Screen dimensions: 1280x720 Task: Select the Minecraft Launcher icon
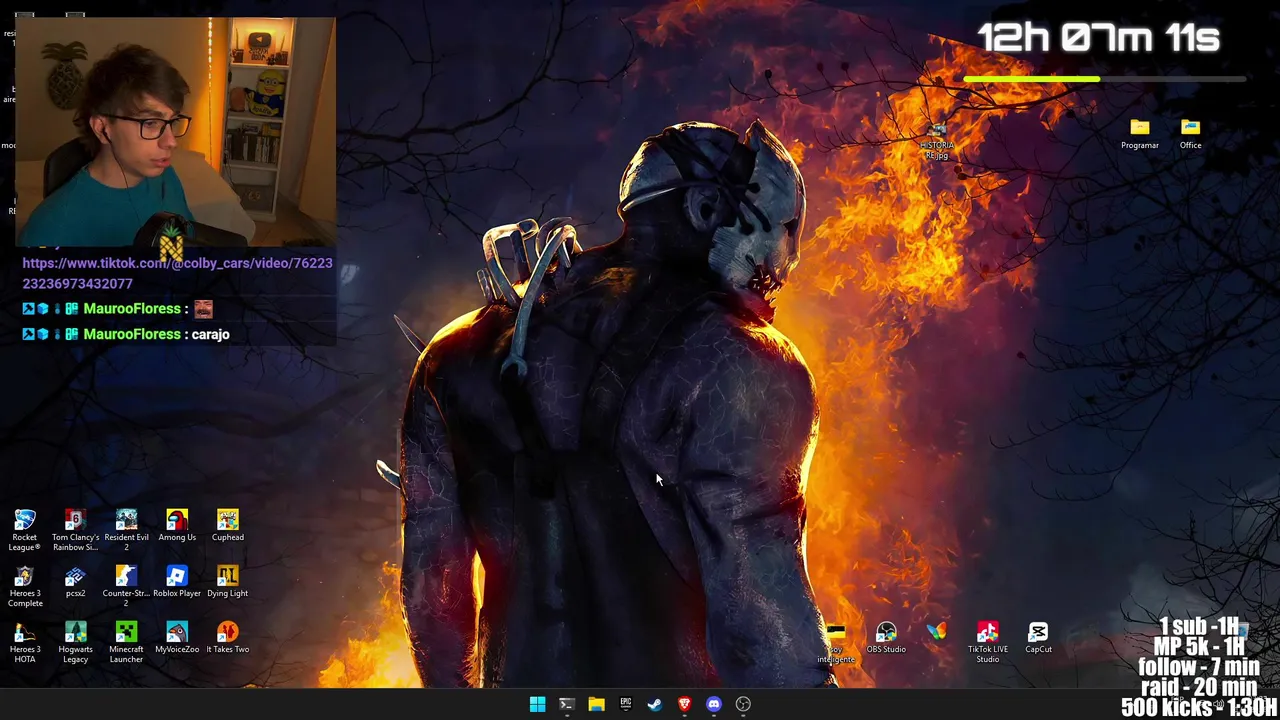126,642
